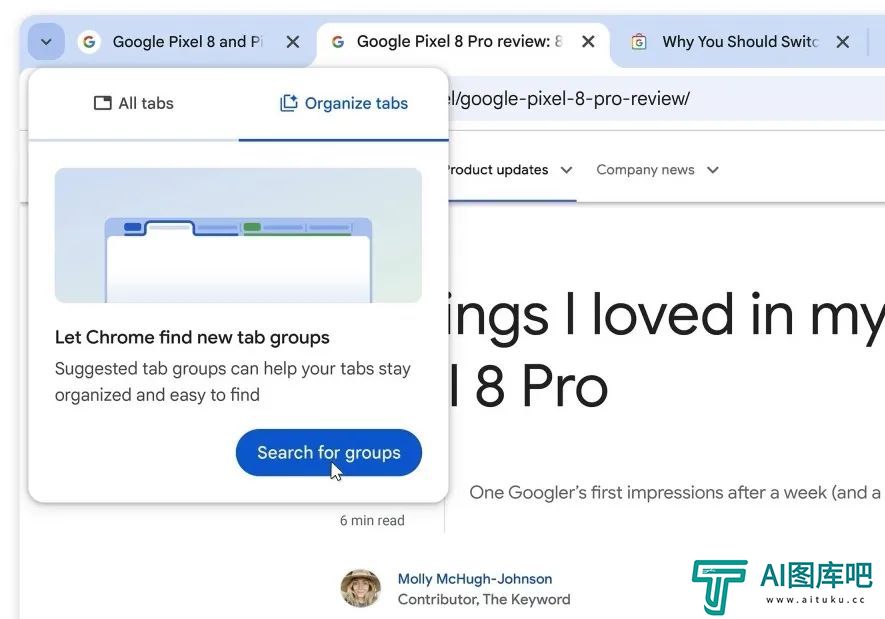Image resolution: width=885 pixels, height=619 pixels.
Task: Expand the Product updates dropdown chevron
Action: click(x=567, y=170)
